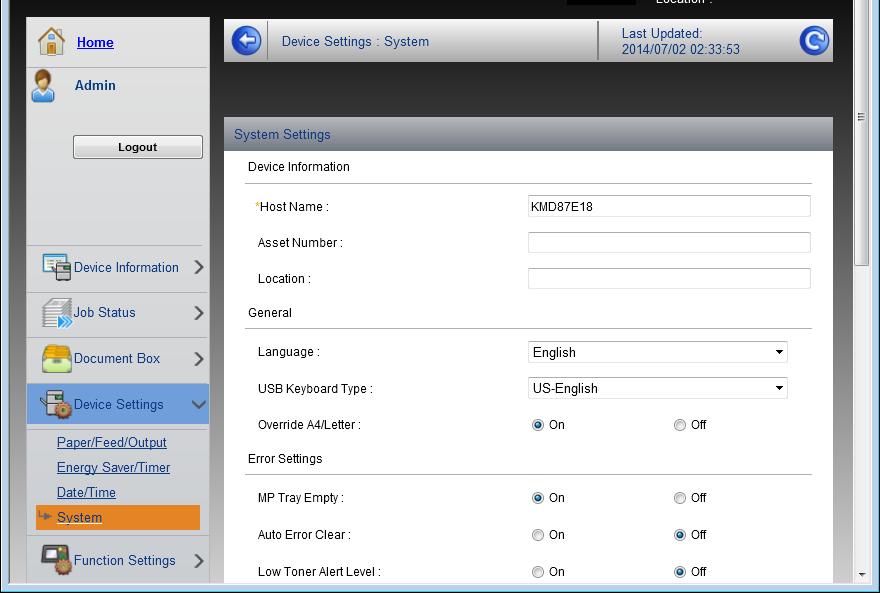Set Low Toner Alert Level to On

538,572
